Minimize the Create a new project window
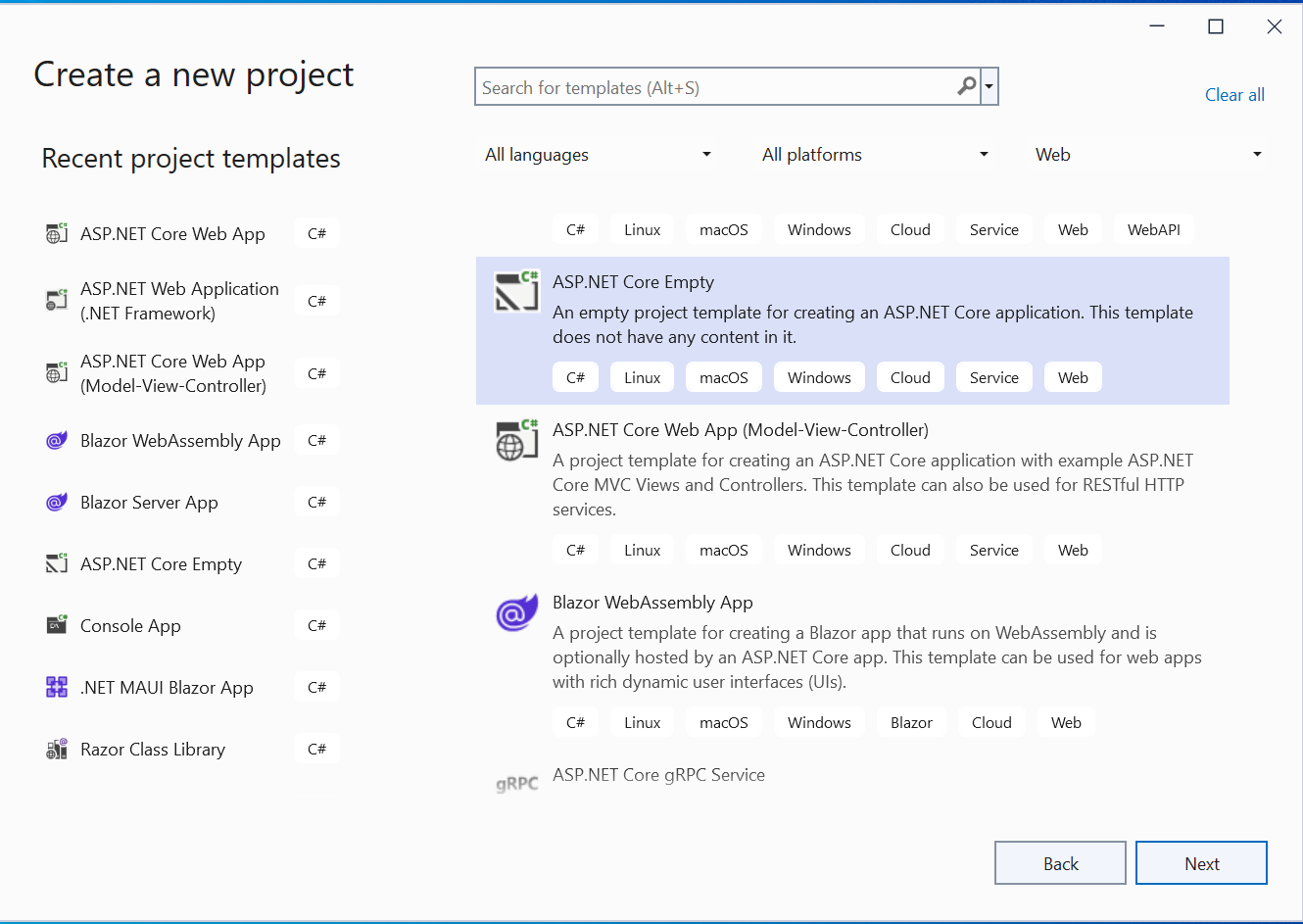Screen dimensions: 1303x924 pyautogui.click(x=1157, y=26)
